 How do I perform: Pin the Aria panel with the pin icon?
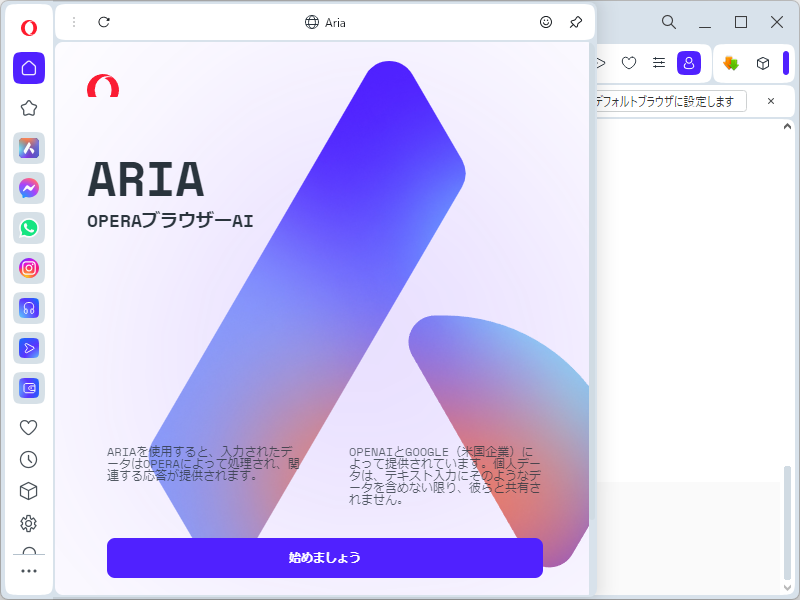tap(575, 21)
